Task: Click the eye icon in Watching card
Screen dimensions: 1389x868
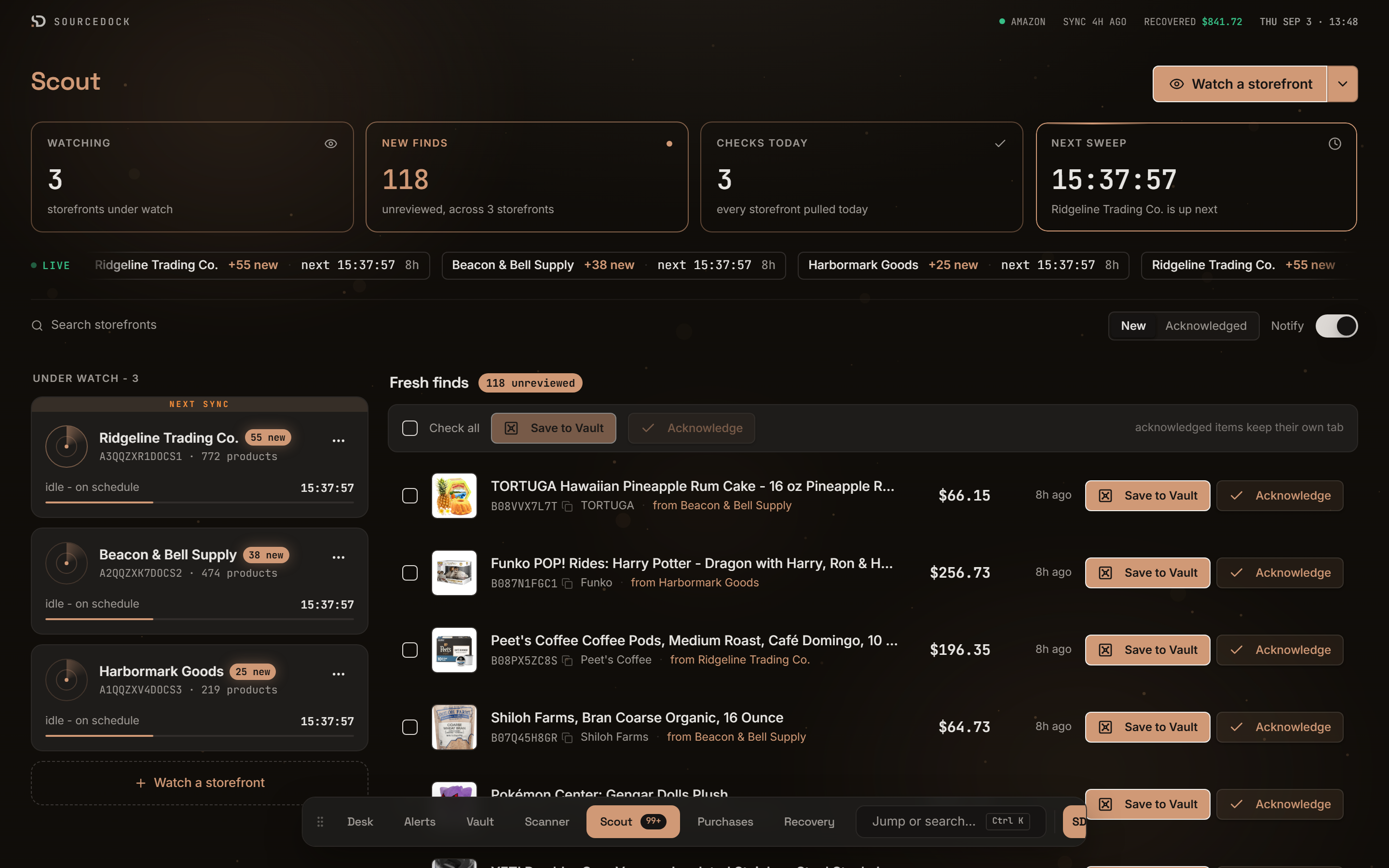Action: pos(330,144)
